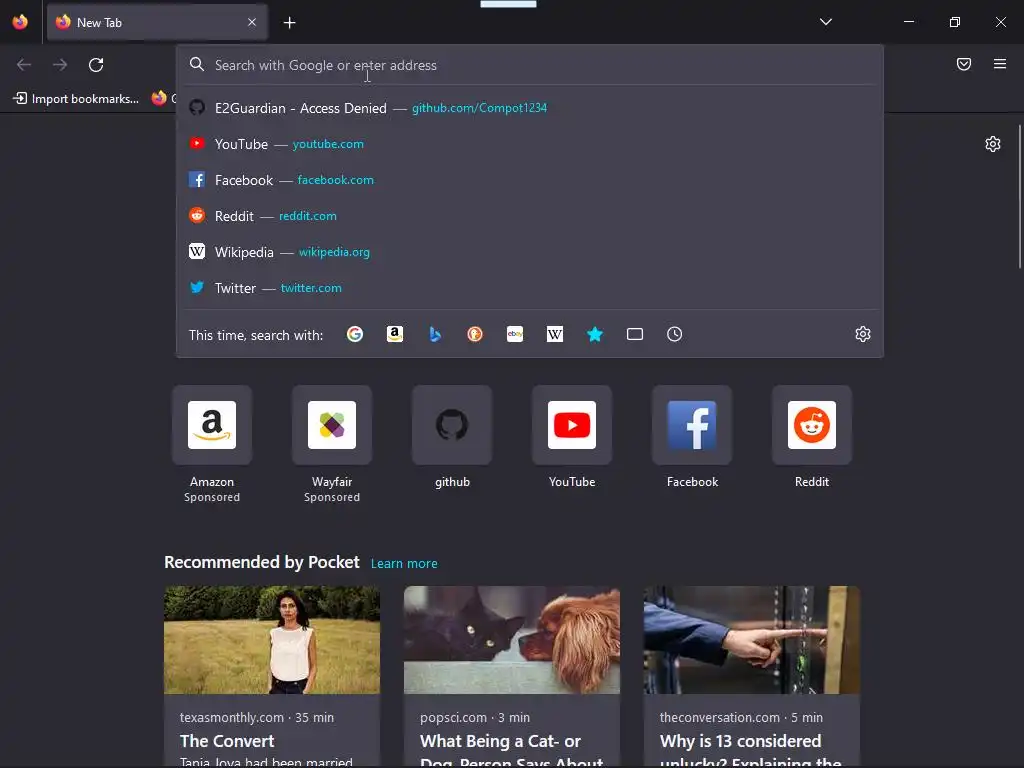The width and height of the screenshot is (1024, 768).
Task: Open the Save to Pocket icon
Action: tap(964, 64)
